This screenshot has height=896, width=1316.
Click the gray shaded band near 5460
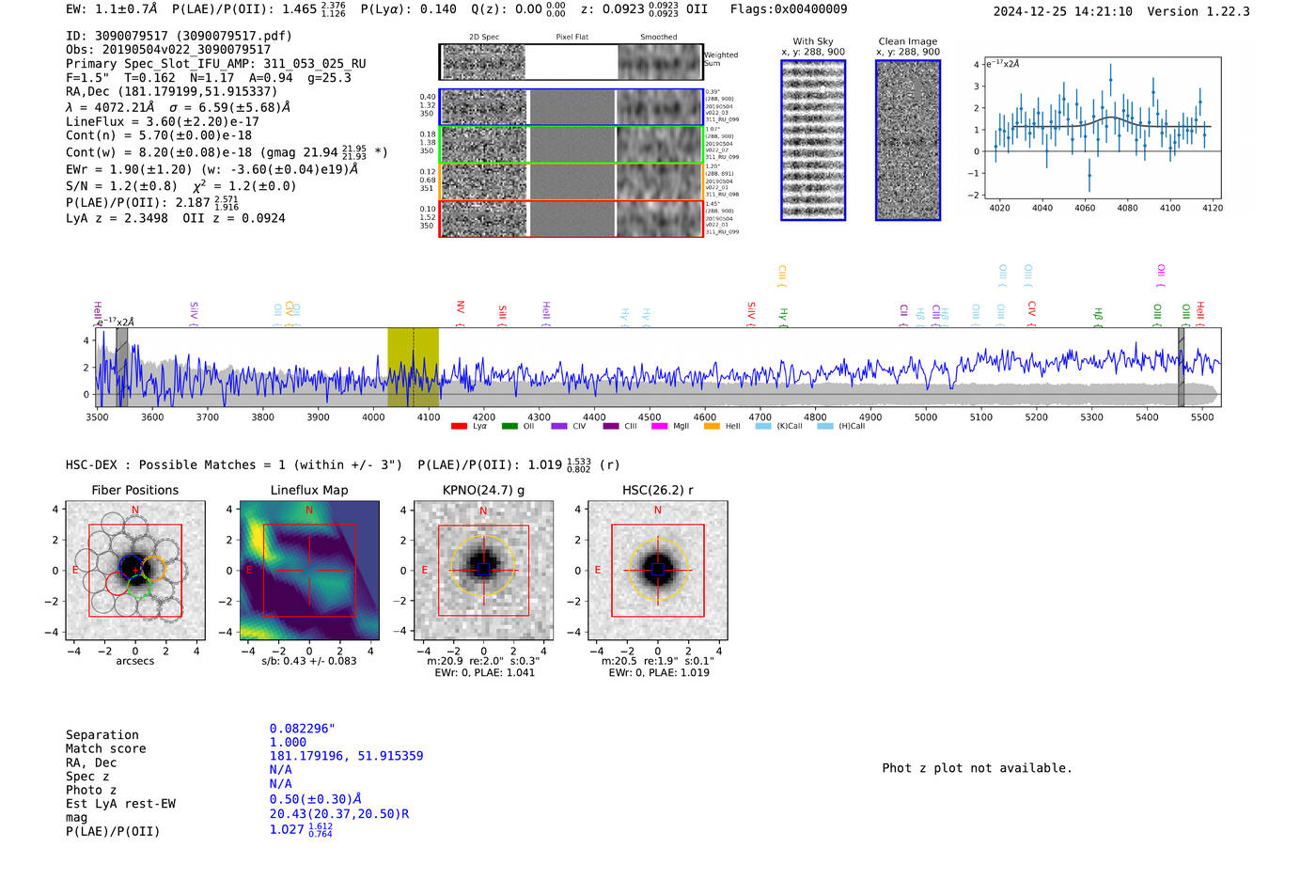1181,367
